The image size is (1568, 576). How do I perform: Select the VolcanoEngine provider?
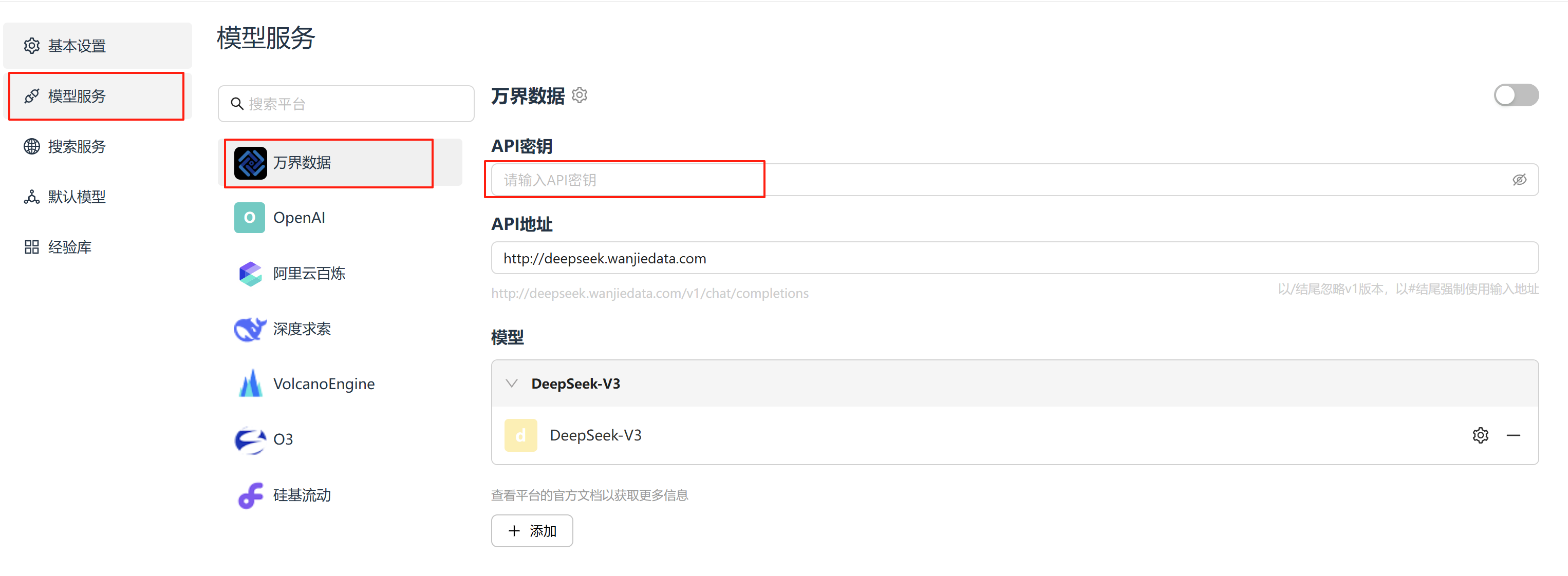[340, 384]
